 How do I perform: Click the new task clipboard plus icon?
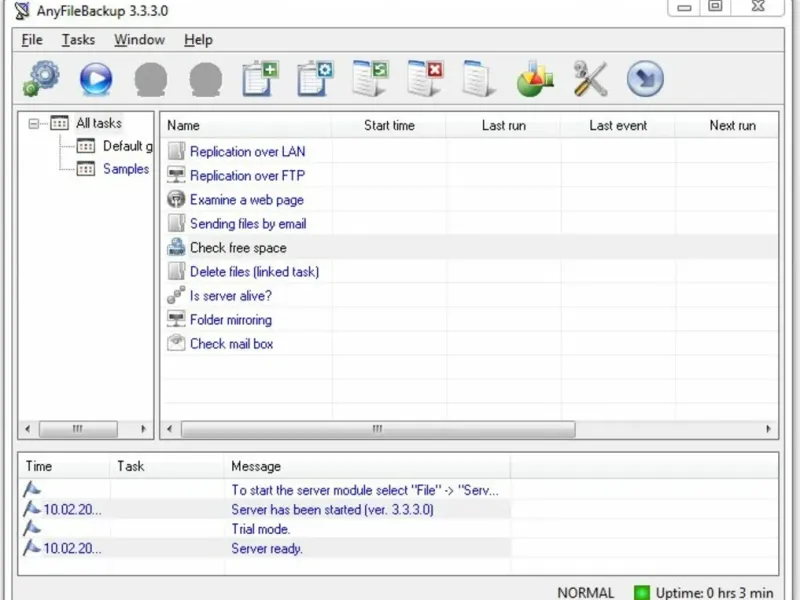(x=260, y=79)
